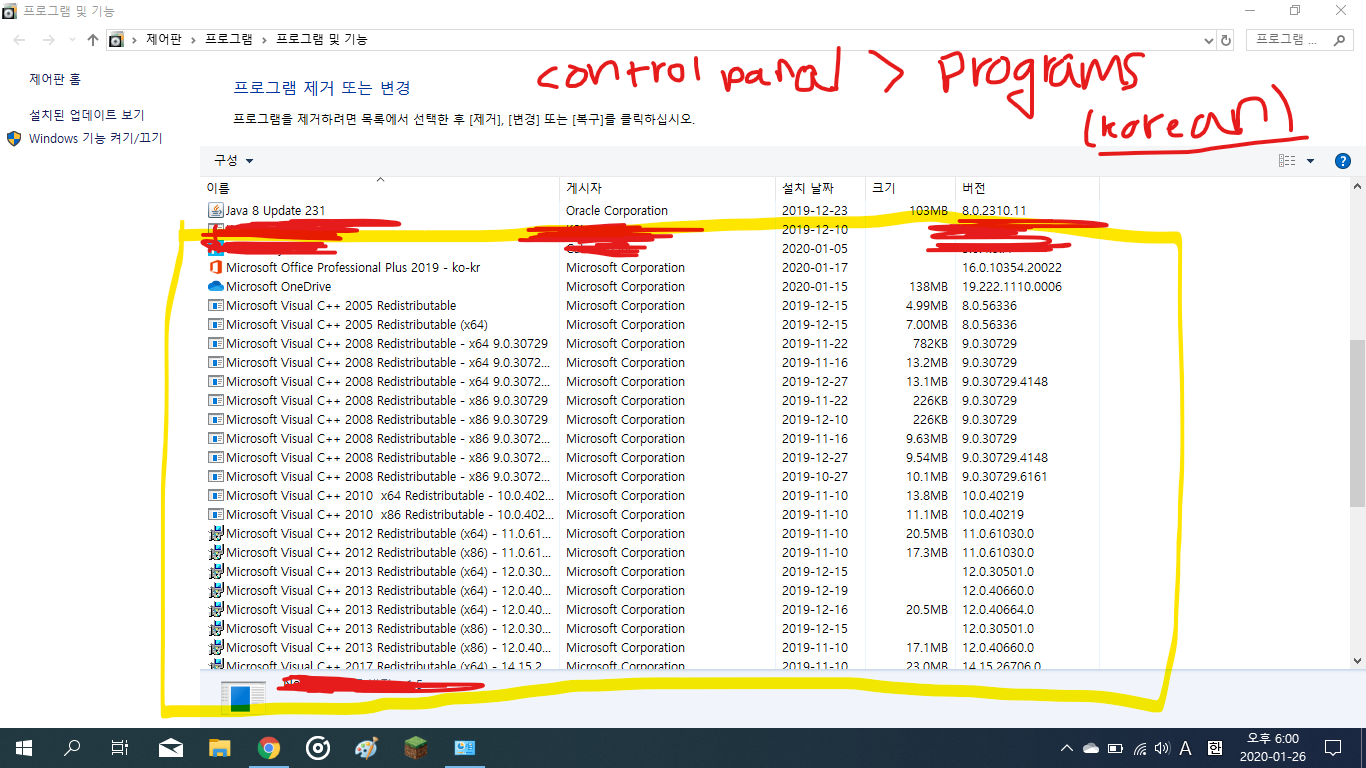Select Microsoft Visual C++ 2005 Redistributable (x64)

pyautogui.click(x=650, y=325)
